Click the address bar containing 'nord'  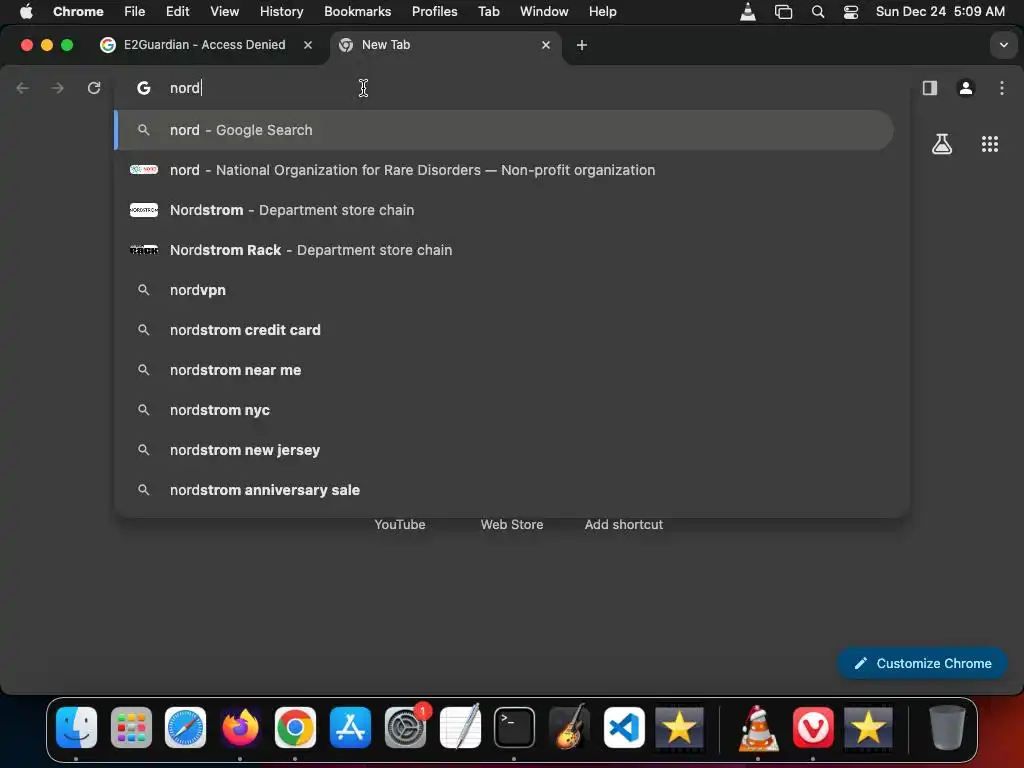(x=511, y=88)
